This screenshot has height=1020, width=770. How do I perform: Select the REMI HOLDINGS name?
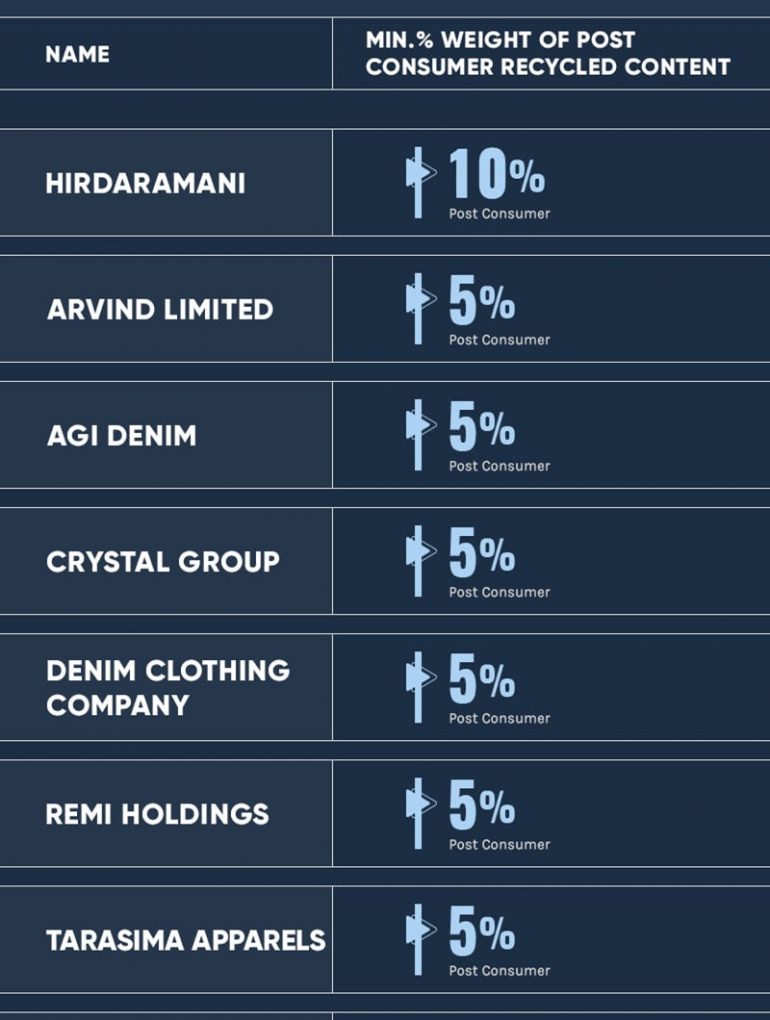157,814
